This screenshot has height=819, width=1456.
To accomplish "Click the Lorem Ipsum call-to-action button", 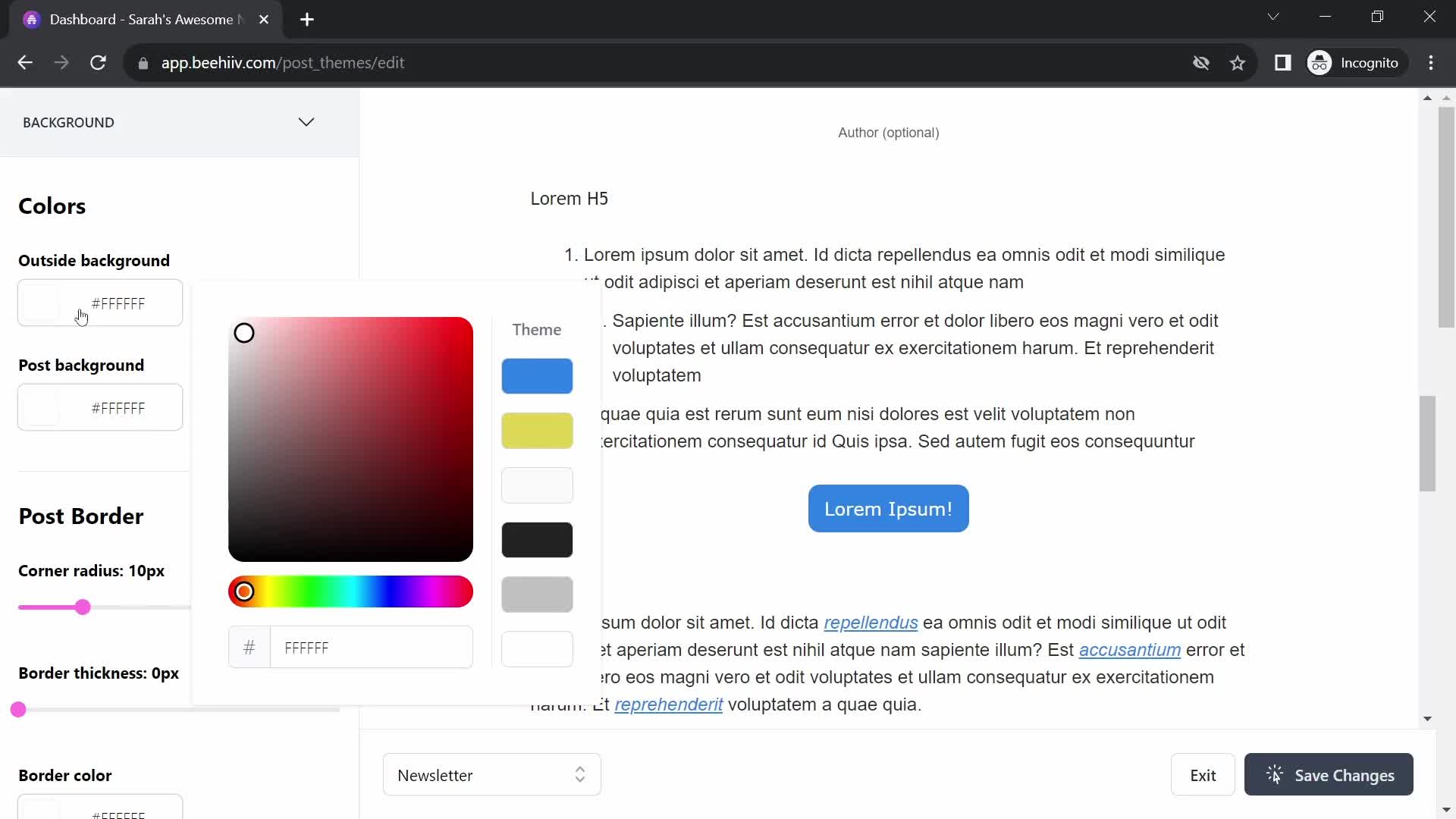I will click(x=889, y=509).
